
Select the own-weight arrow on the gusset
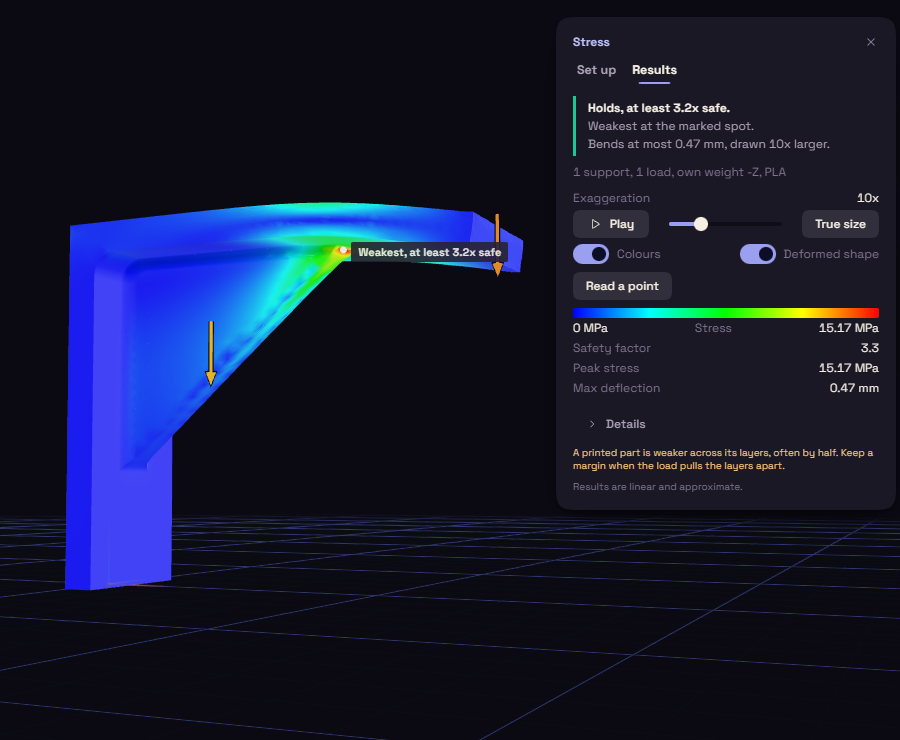(211, 353)
